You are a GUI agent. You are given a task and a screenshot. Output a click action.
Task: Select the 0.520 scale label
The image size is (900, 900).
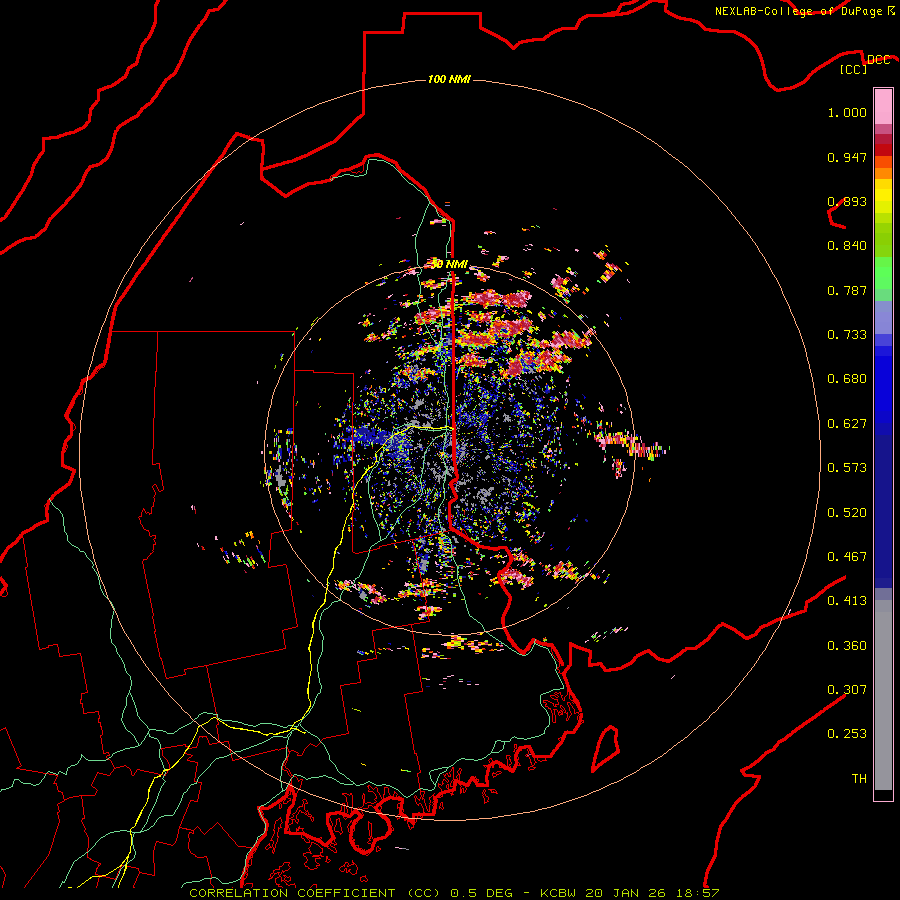pos(847,513)
